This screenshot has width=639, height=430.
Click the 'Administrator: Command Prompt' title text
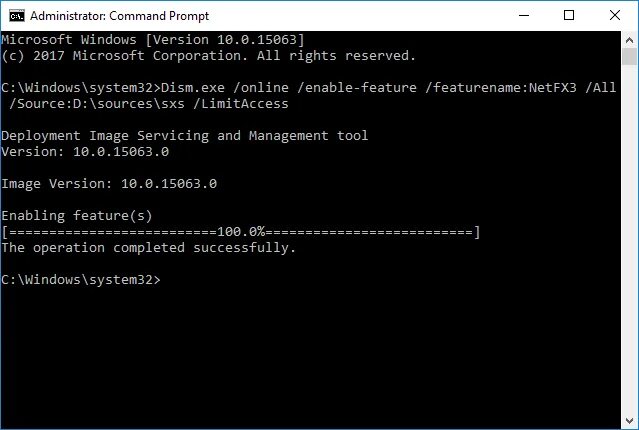pos(119,16)
